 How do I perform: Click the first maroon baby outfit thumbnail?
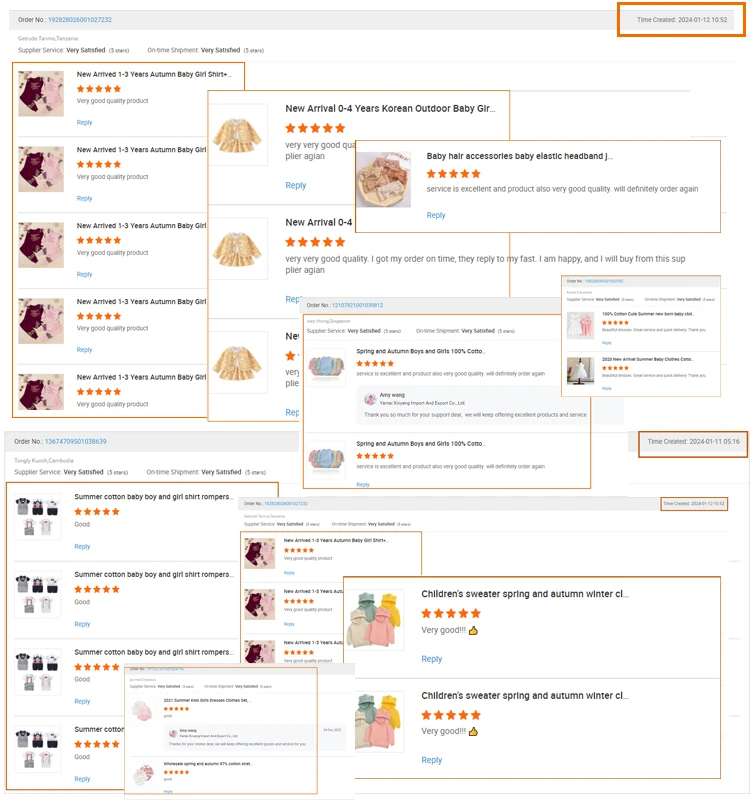[x=41, y=93]
